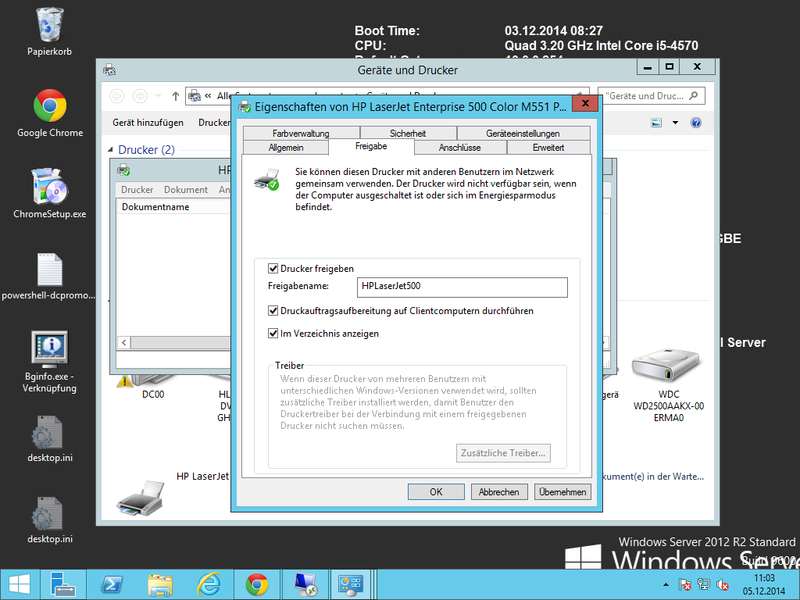Click the muted volume tray icon
Viewport: 800px width, 600px height.
pyautogui.click(x=722, y=585)
